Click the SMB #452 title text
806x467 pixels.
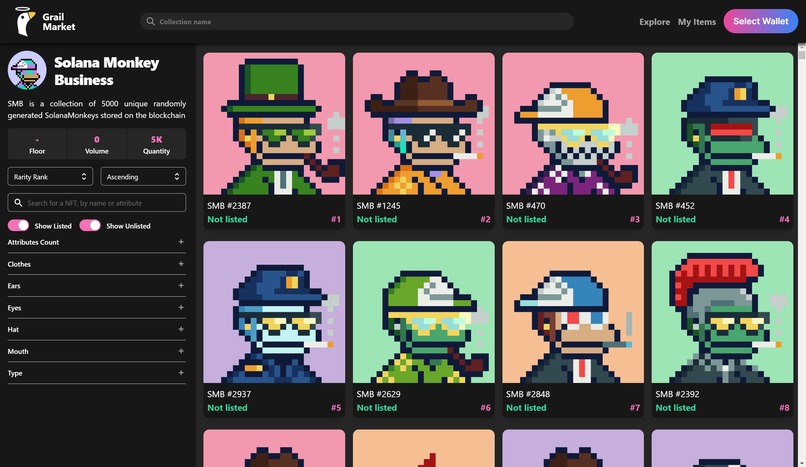(x=675, y=206)
